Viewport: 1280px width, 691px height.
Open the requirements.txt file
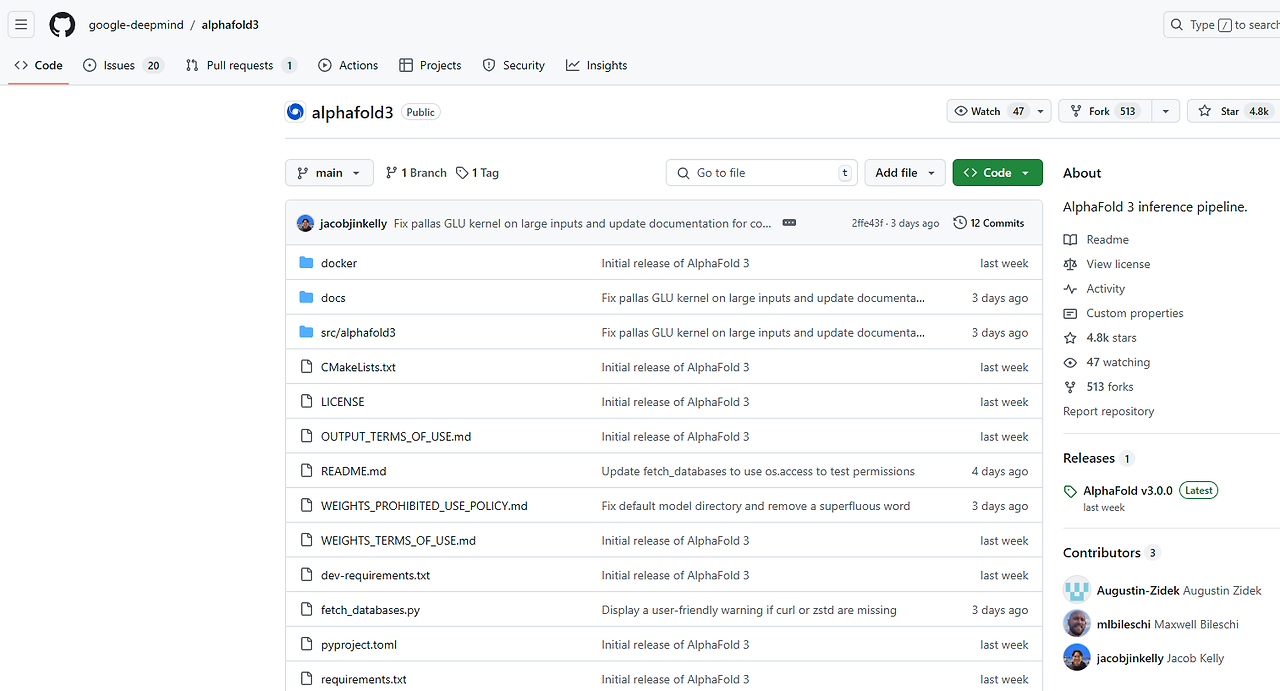[x=364, y=680]
